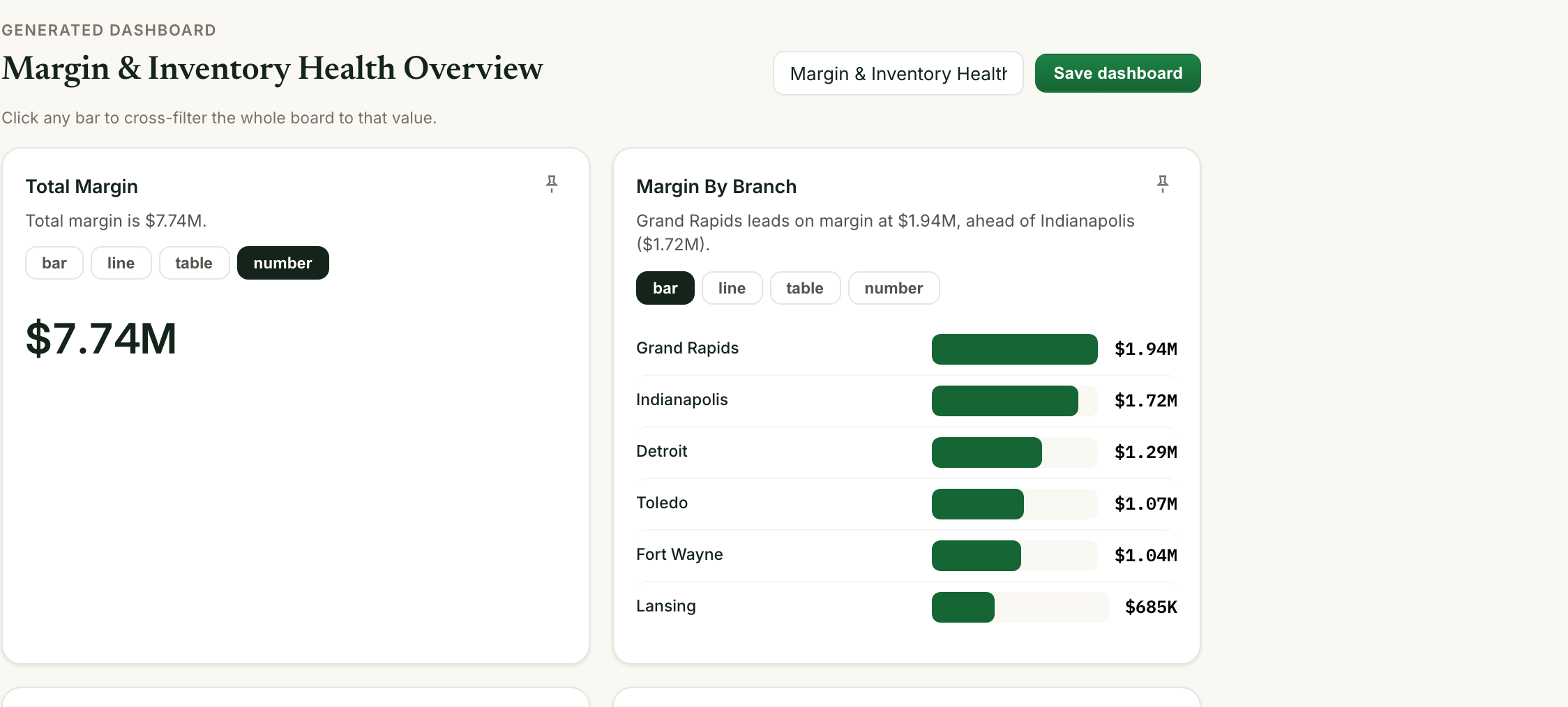Switch Margin By Branch to table view

[805, 288]
